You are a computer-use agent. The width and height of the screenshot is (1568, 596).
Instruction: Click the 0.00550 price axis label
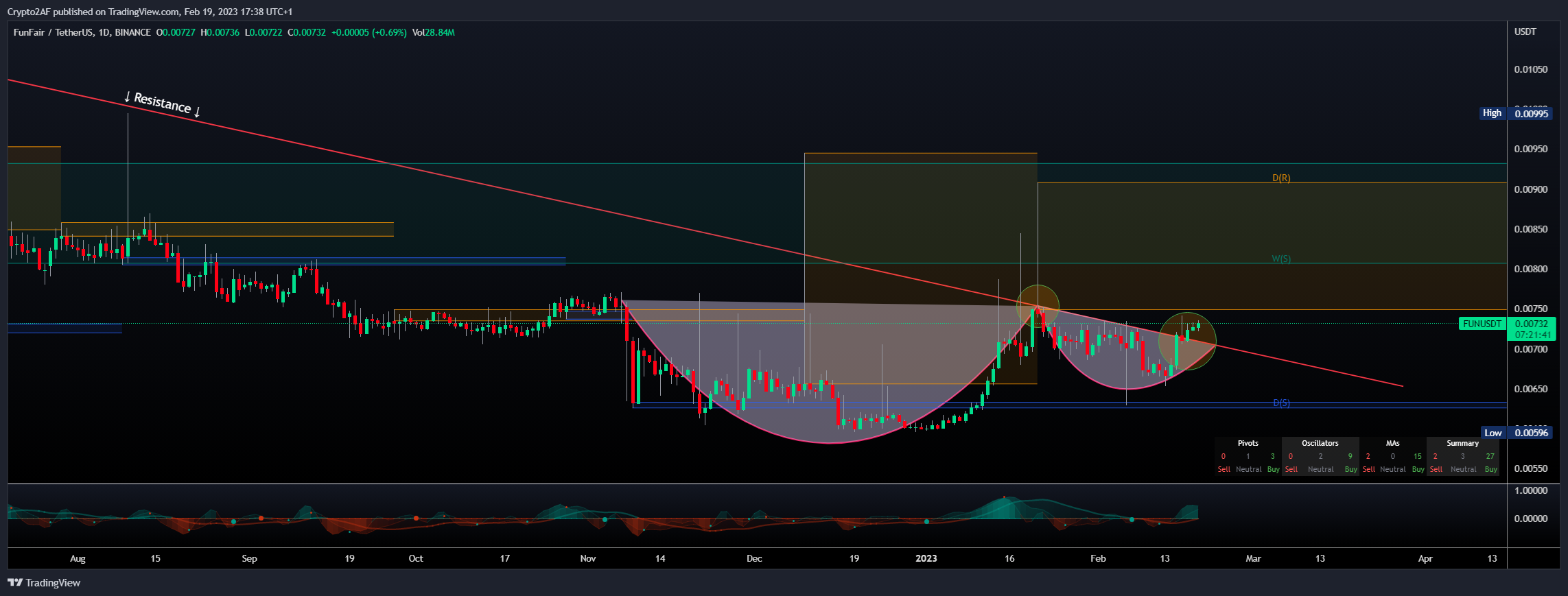1531,468
